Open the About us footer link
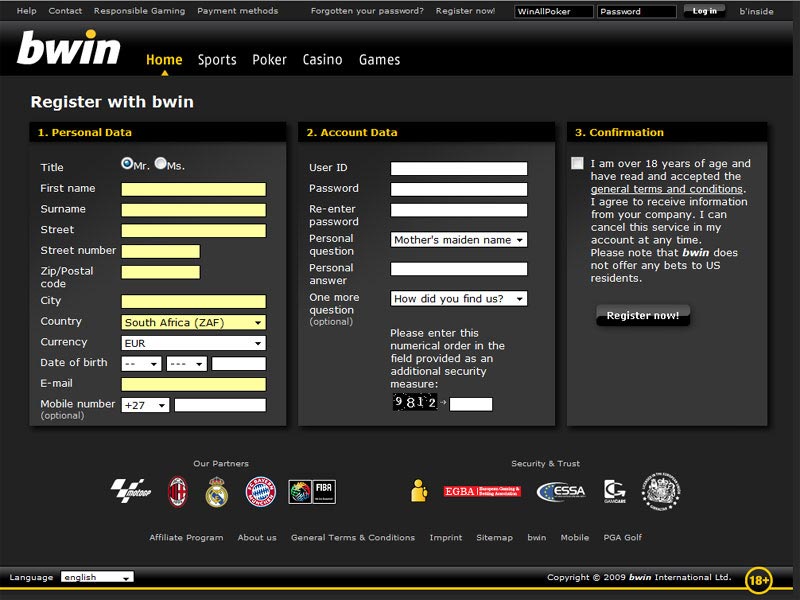The width and height of the screenshot is (800, 600). [257, 537]
